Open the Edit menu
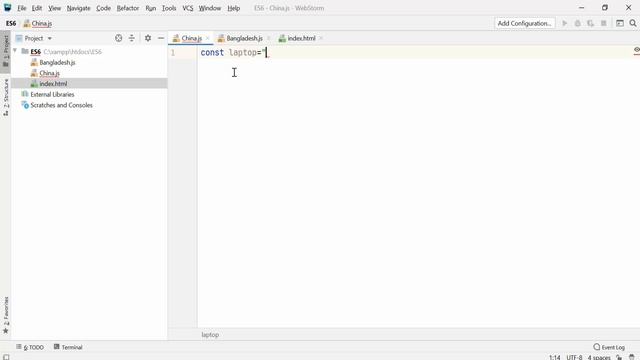The width and height of the screenshot is (640, 360). [37, 8]
